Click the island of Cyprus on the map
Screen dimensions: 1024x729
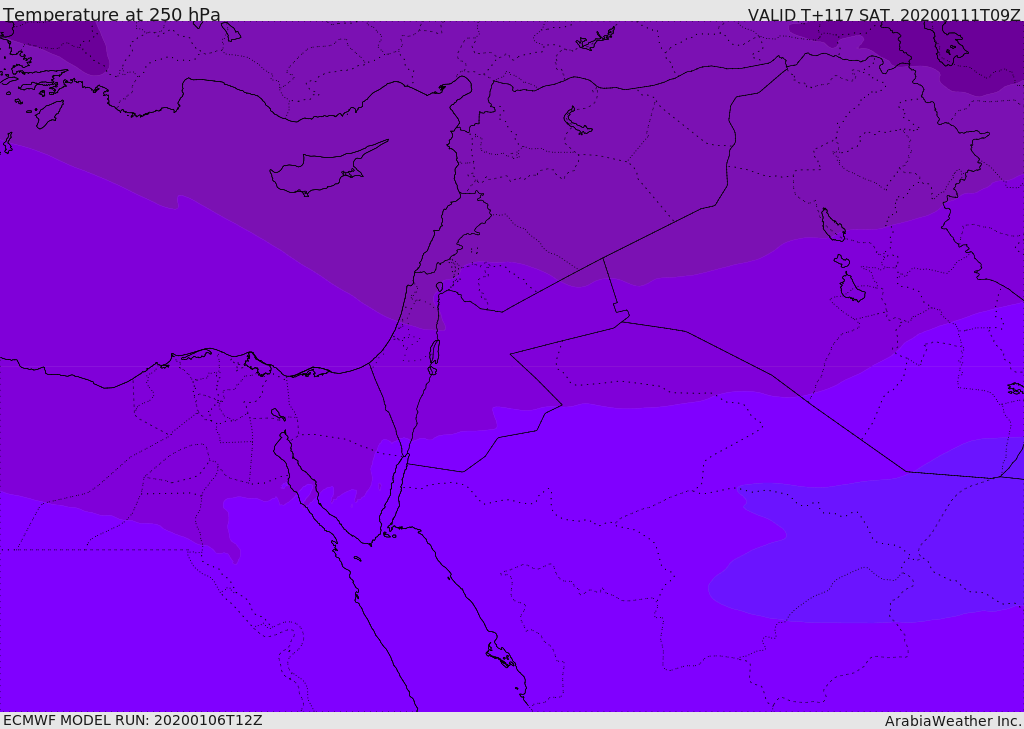pyautogui.click(x=327, y=170)
